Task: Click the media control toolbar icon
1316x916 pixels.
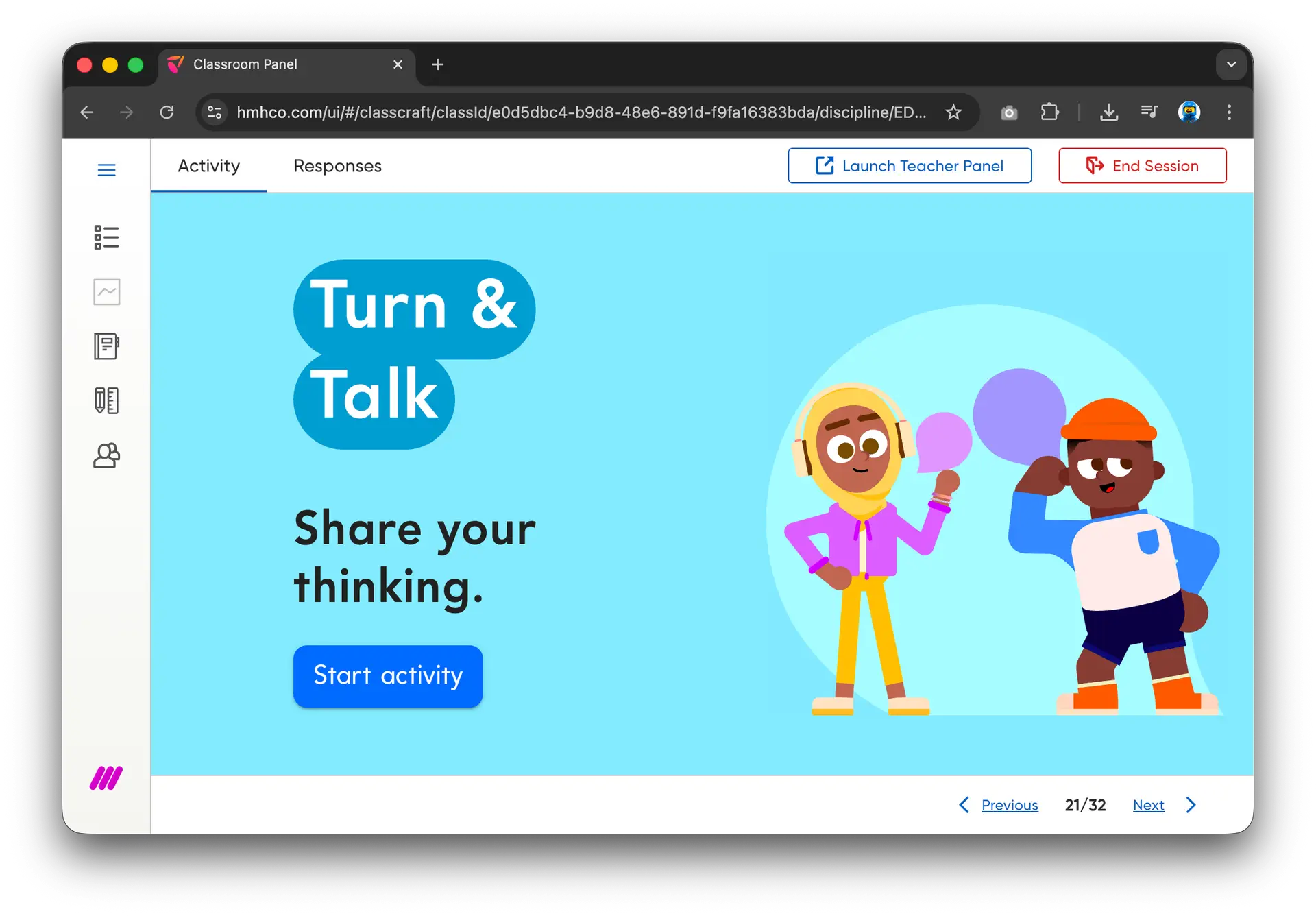Action: point(1149,112)
